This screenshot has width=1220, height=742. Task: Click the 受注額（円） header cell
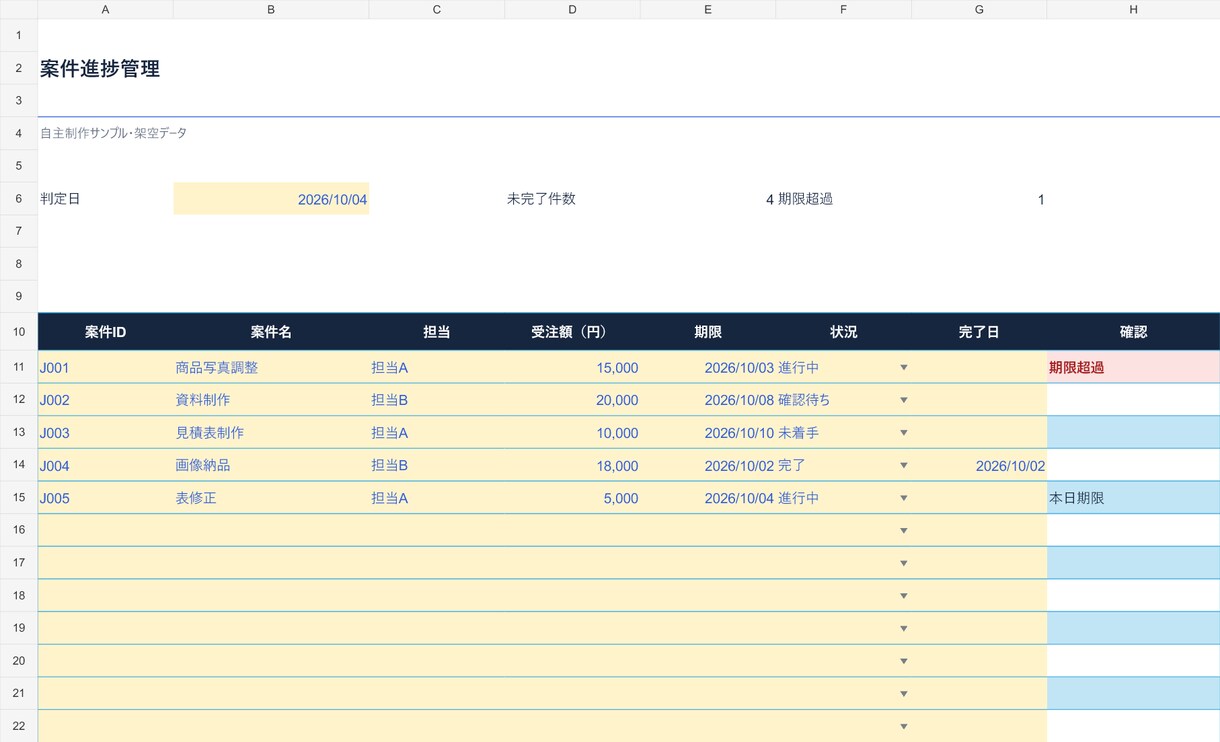(572, 332)
